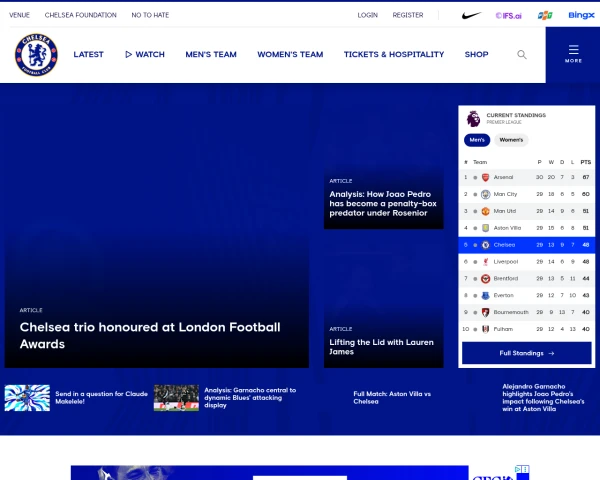Click the Arsenal crest in standings
Screen dimensions: 600x480
tap(486, 177)
